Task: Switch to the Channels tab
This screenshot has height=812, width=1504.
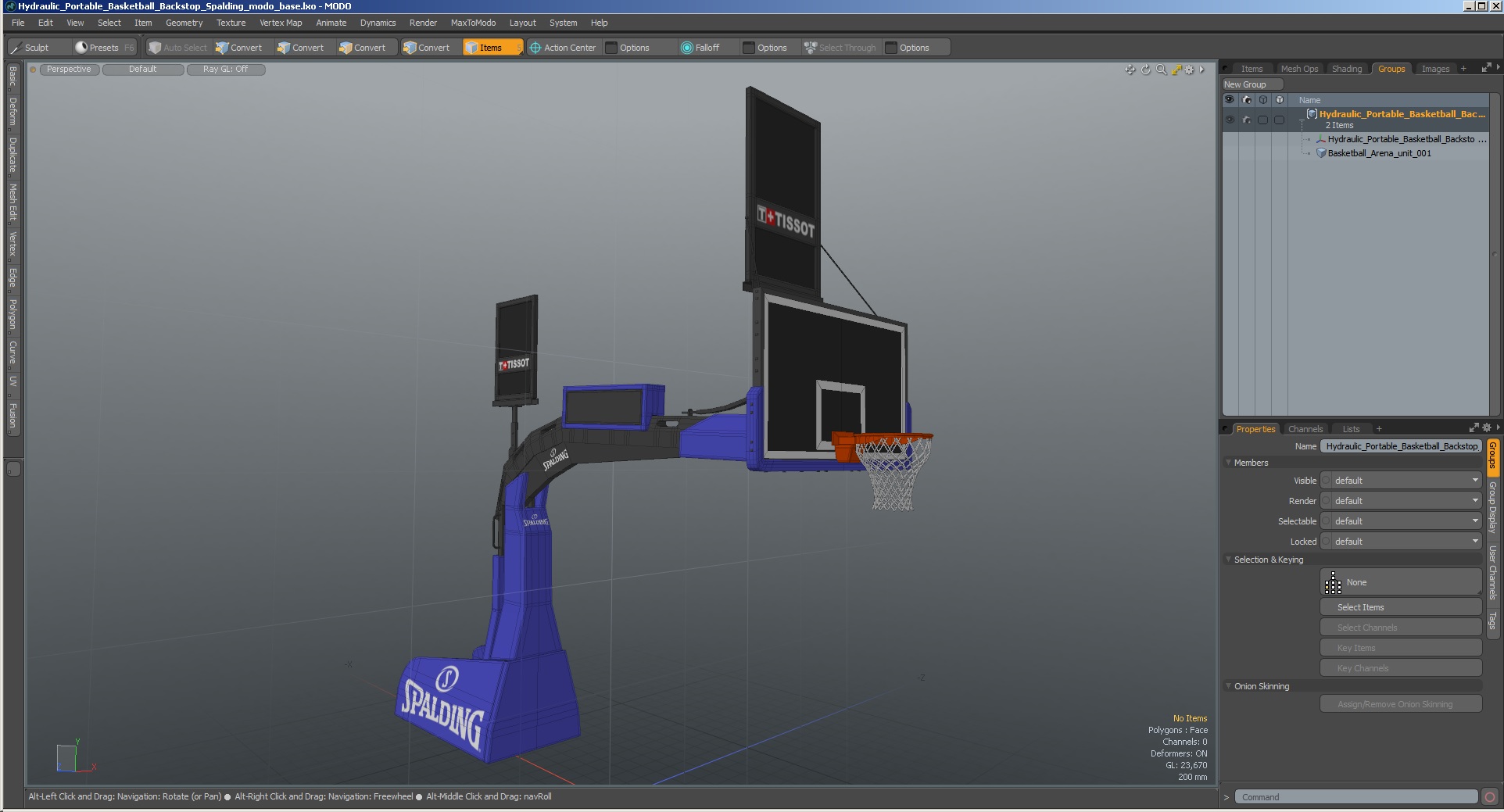Action: (x=1305, y=429)
